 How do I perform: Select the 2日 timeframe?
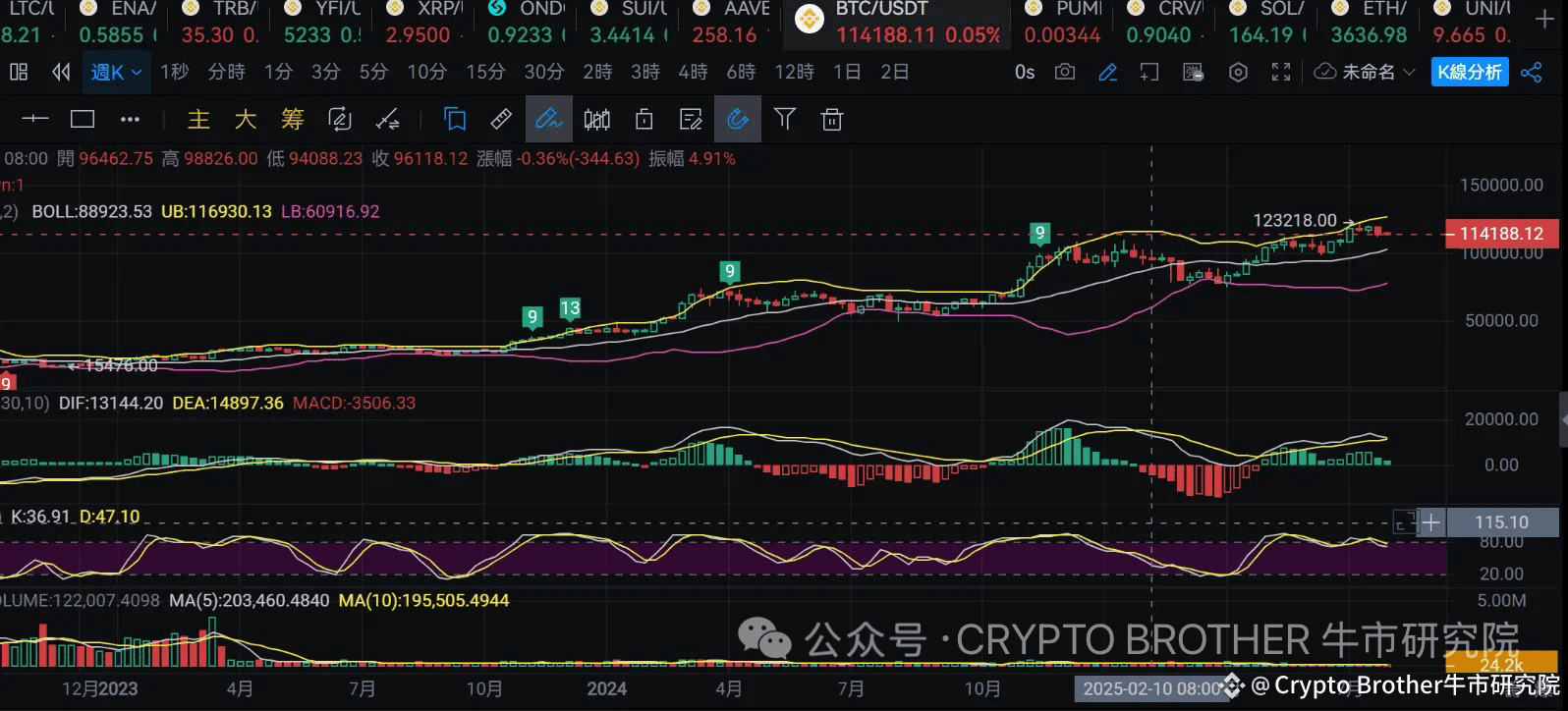coord(895,72)
